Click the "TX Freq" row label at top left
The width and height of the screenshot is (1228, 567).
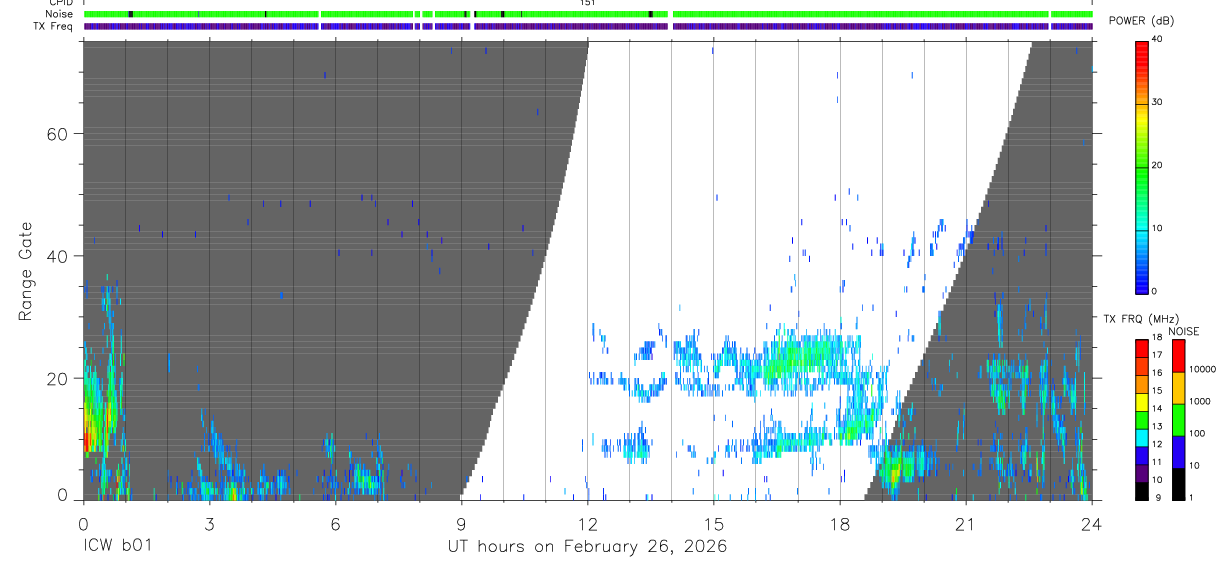point(52,26)
